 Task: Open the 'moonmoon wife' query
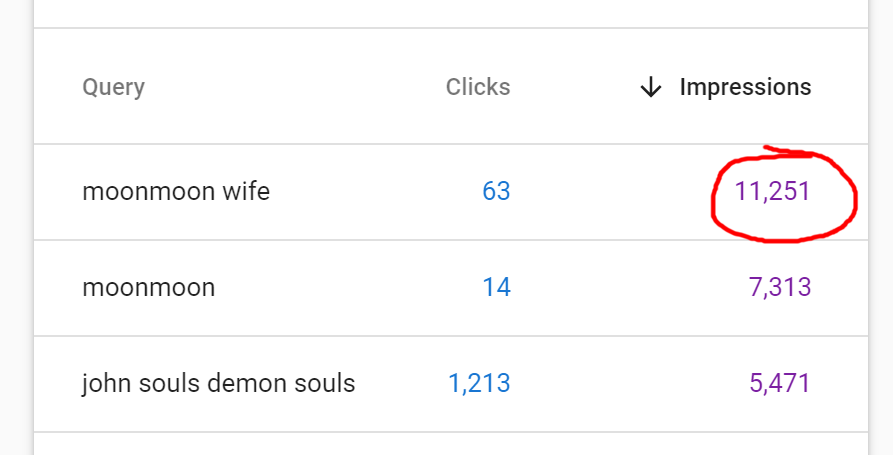(x=176, y=191)
